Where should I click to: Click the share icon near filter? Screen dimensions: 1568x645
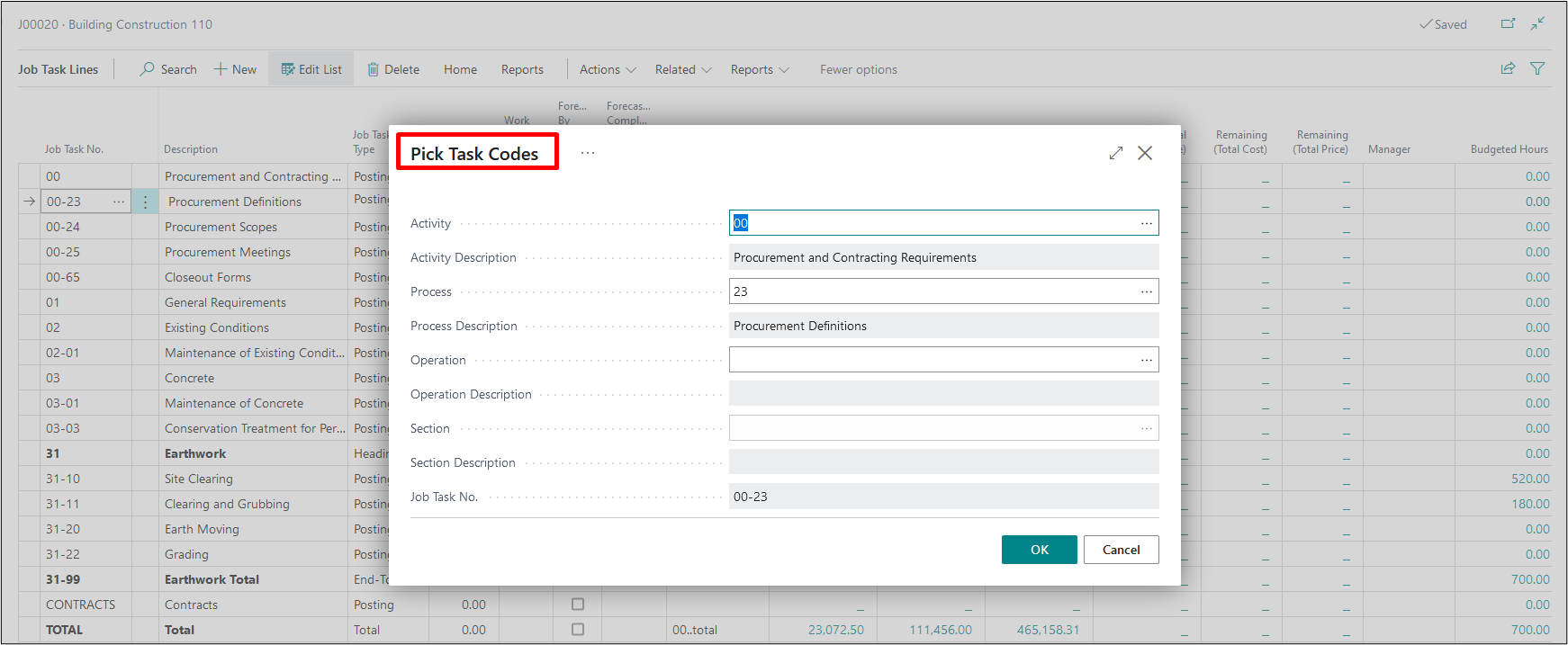point(1508,68)
